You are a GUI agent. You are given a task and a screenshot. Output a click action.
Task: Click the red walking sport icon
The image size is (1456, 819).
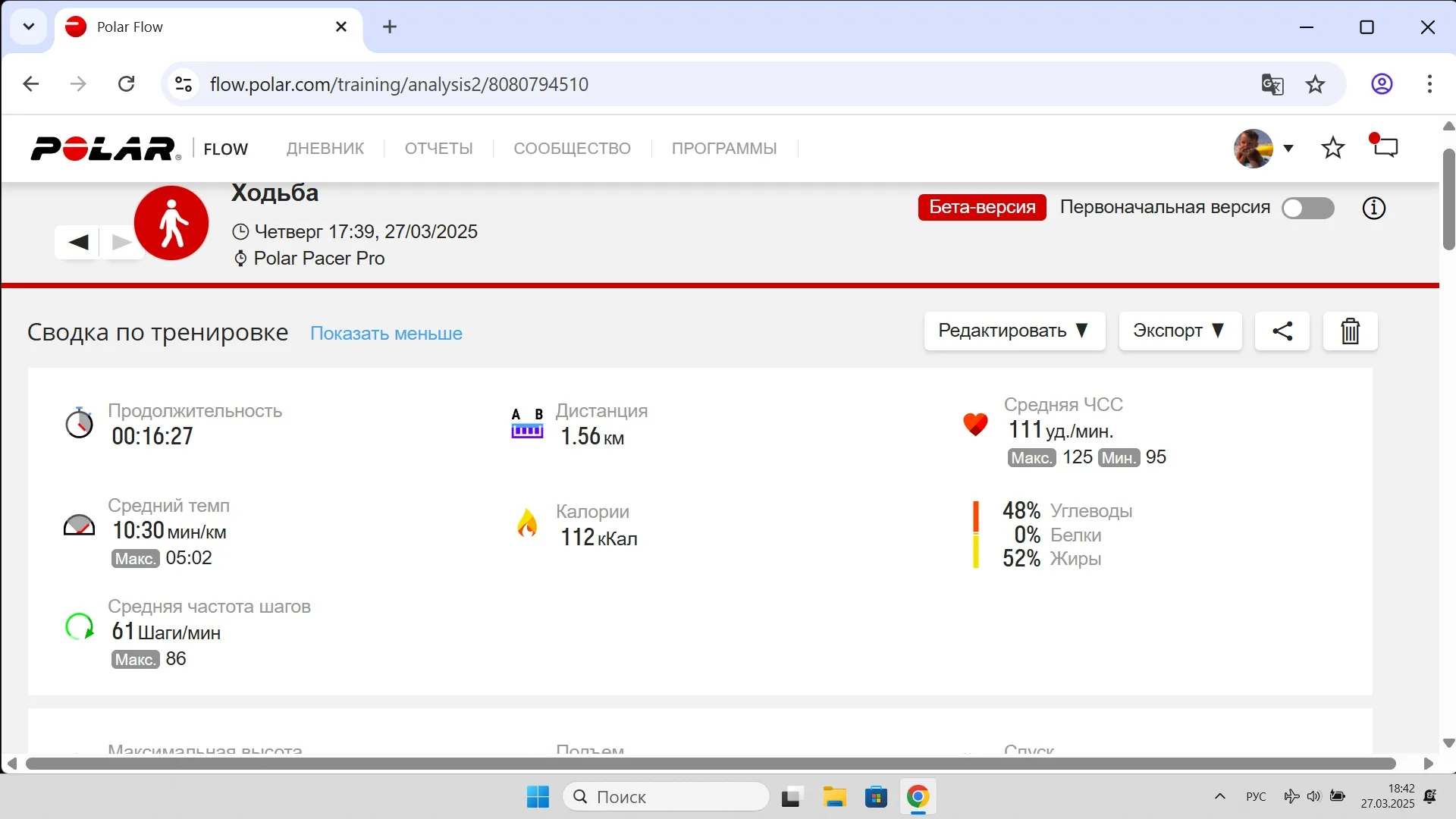(x=171, y=223)
